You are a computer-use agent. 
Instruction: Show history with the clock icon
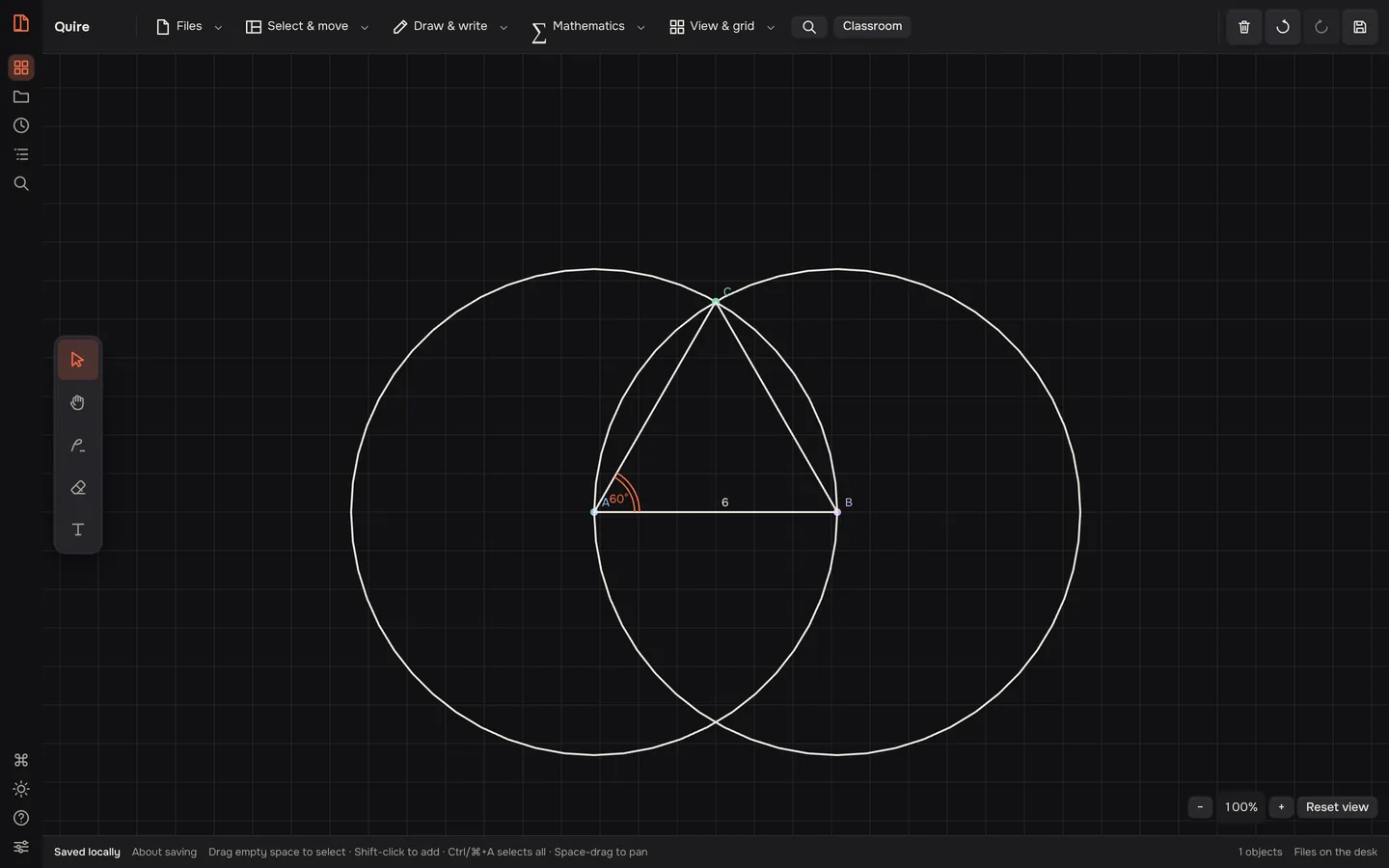click(x=21, y=125)
